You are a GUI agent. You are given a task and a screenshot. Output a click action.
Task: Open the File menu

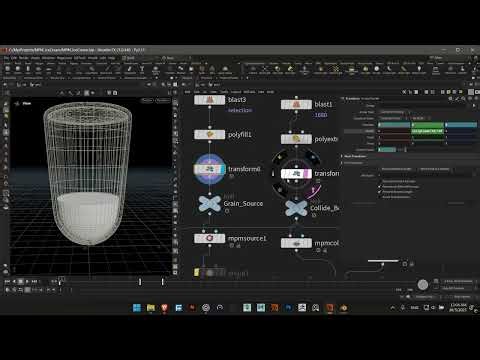(6, 58)
